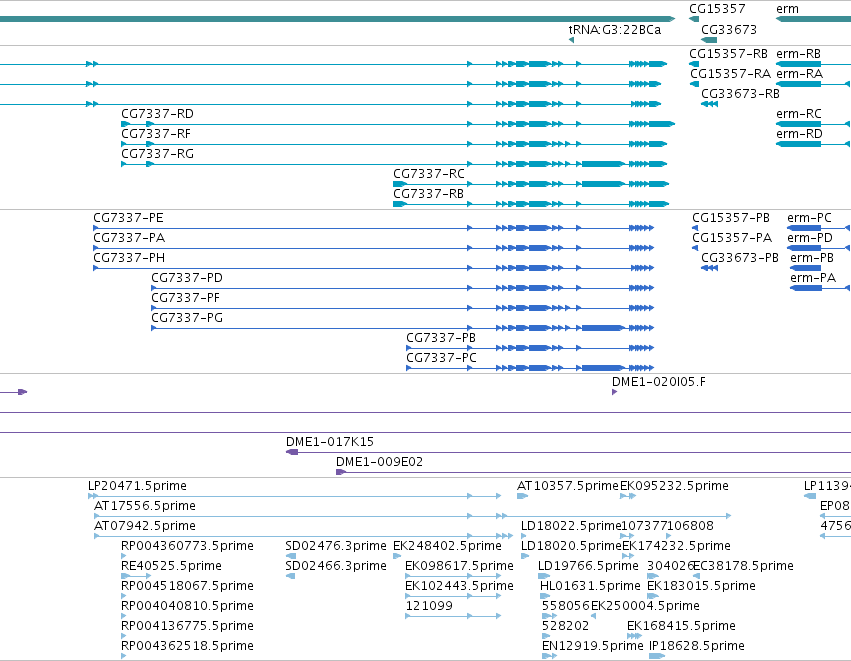This screenshot has width=851, height=661.
Task: Select the CG15357-PA protein label
Action: (732, 238)
